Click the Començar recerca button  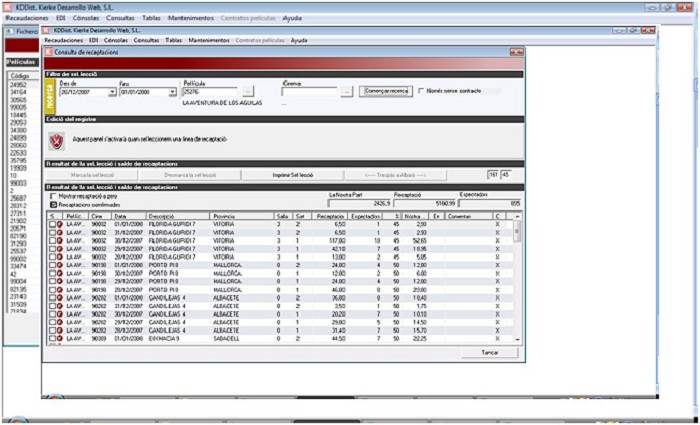coord(386,91)
